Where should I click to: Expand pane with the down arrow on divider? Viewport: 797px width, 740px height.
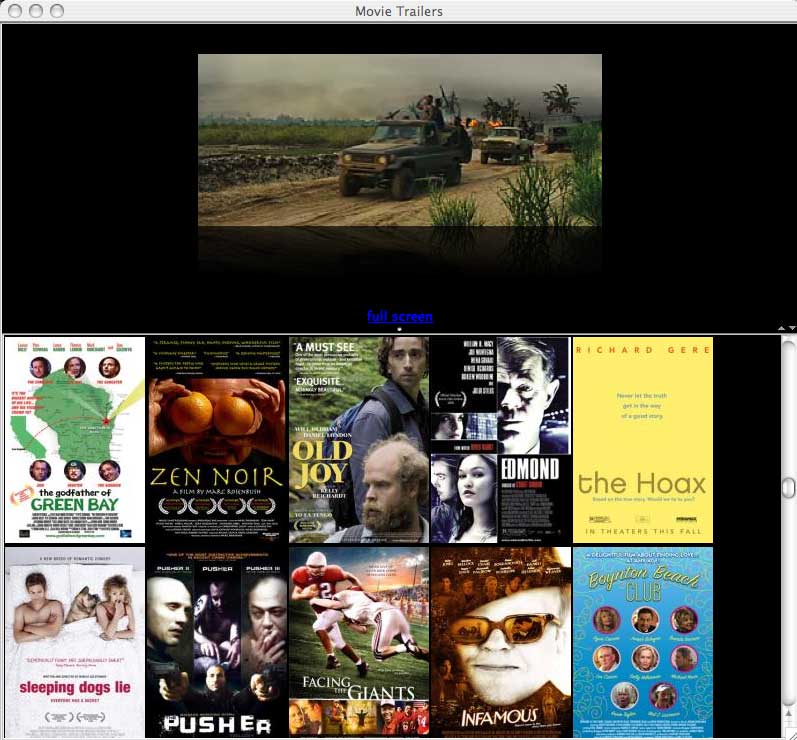(x=791, y=329)
